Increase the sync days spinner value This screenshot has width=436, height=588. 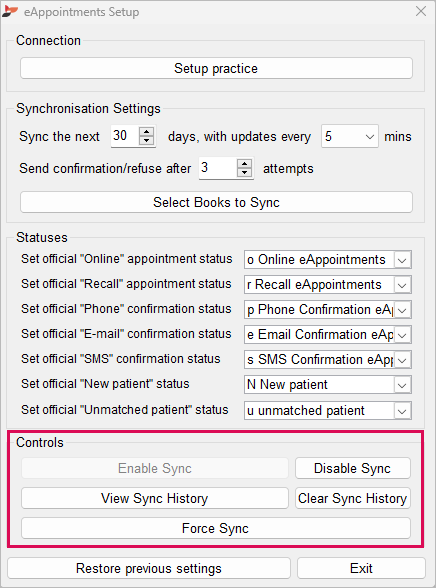pos(146,132)
